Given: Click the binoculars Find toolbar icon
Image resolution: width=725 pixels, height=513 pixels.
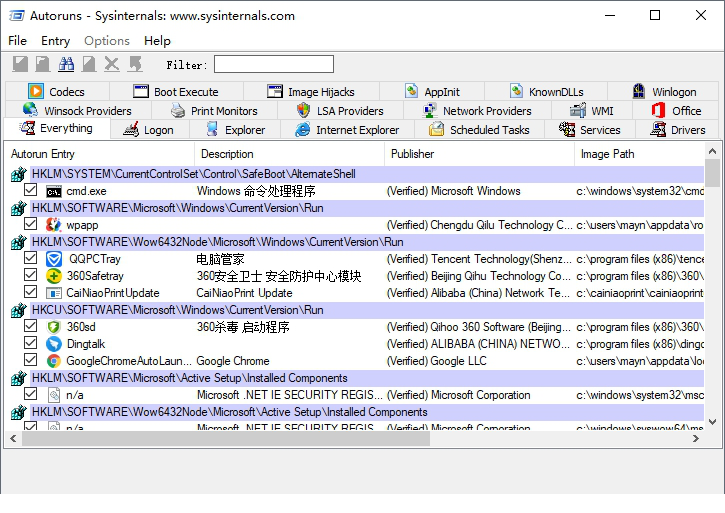Looking at the screenshot, I should 66,64.
